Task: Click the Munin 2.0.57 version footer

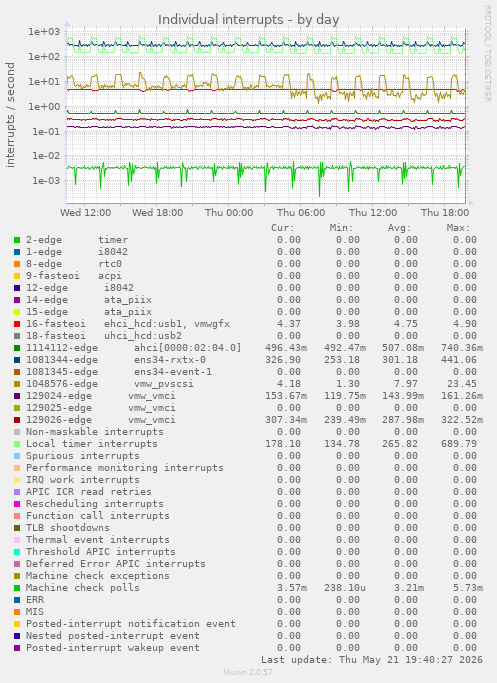Action: (248, 672)
